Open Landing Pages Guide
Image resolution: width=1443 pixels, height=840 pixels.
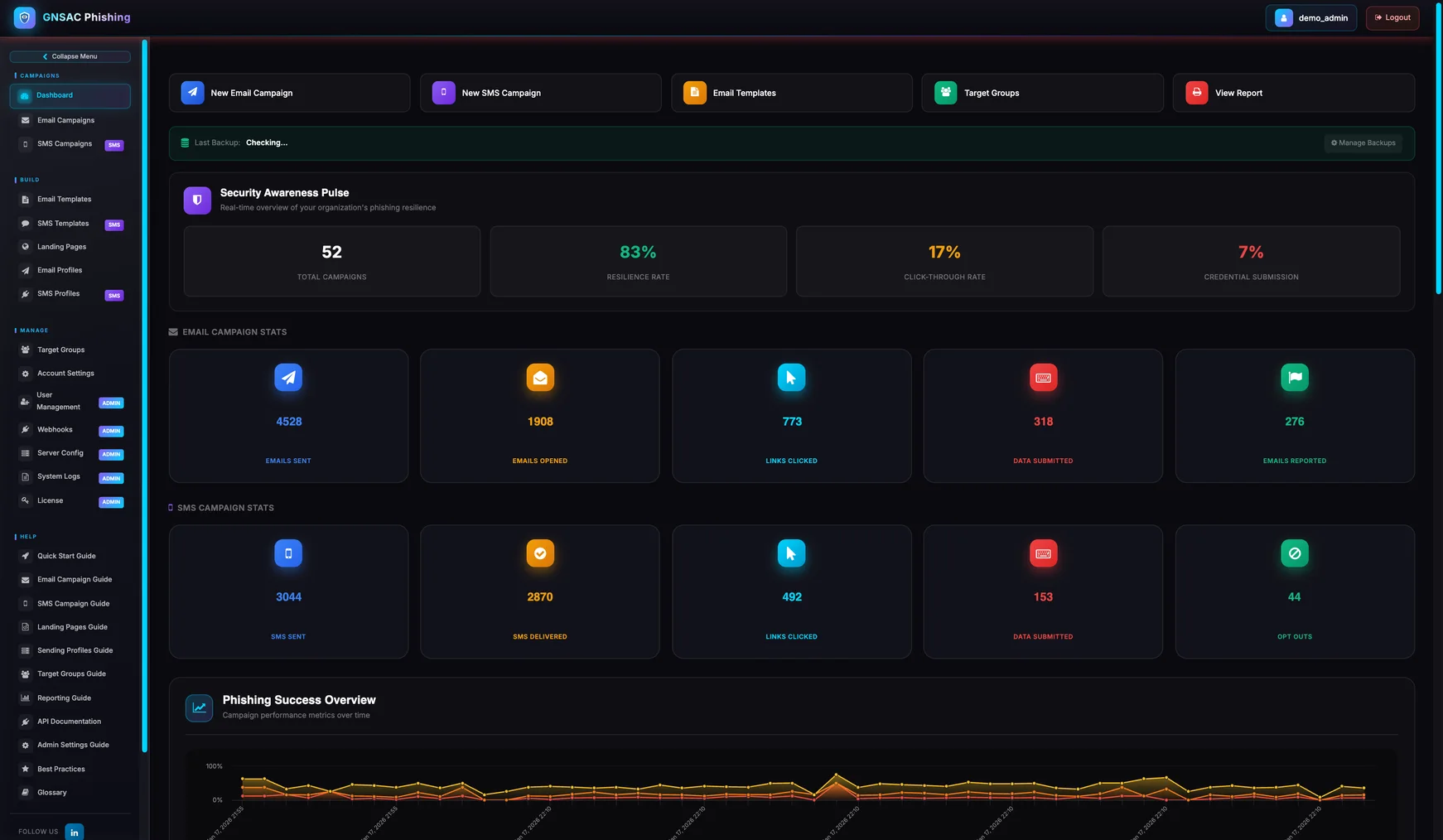pos(70,627)
